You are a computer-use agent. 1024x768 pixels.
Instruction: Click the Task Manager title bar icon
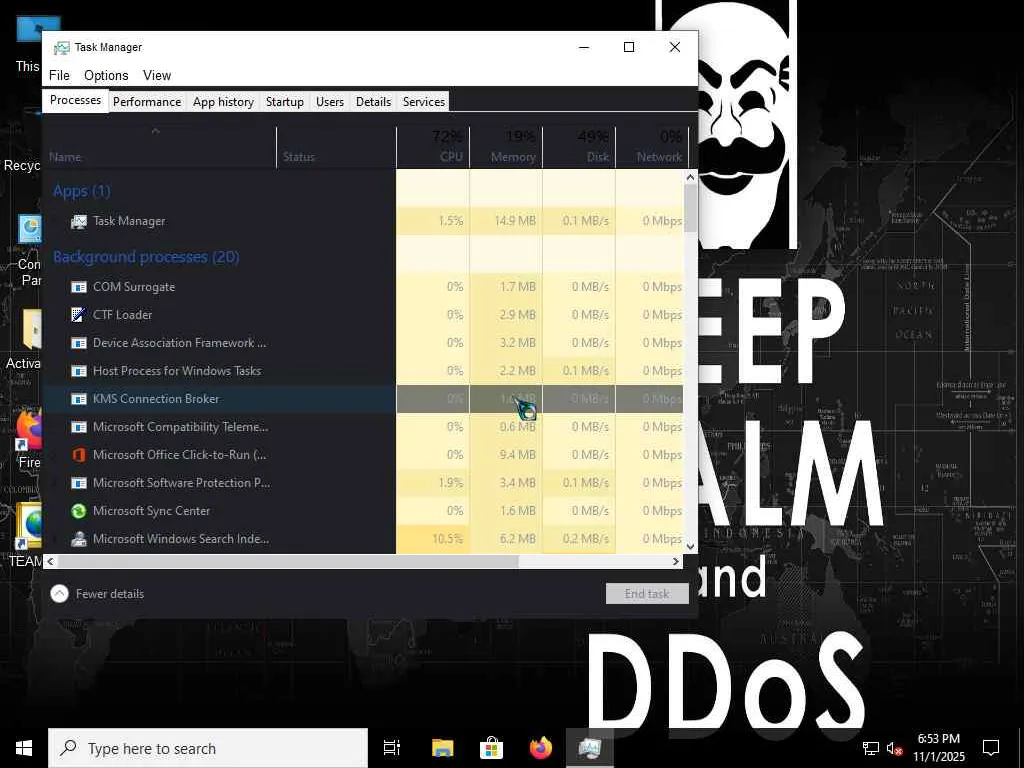pos(61,48)
